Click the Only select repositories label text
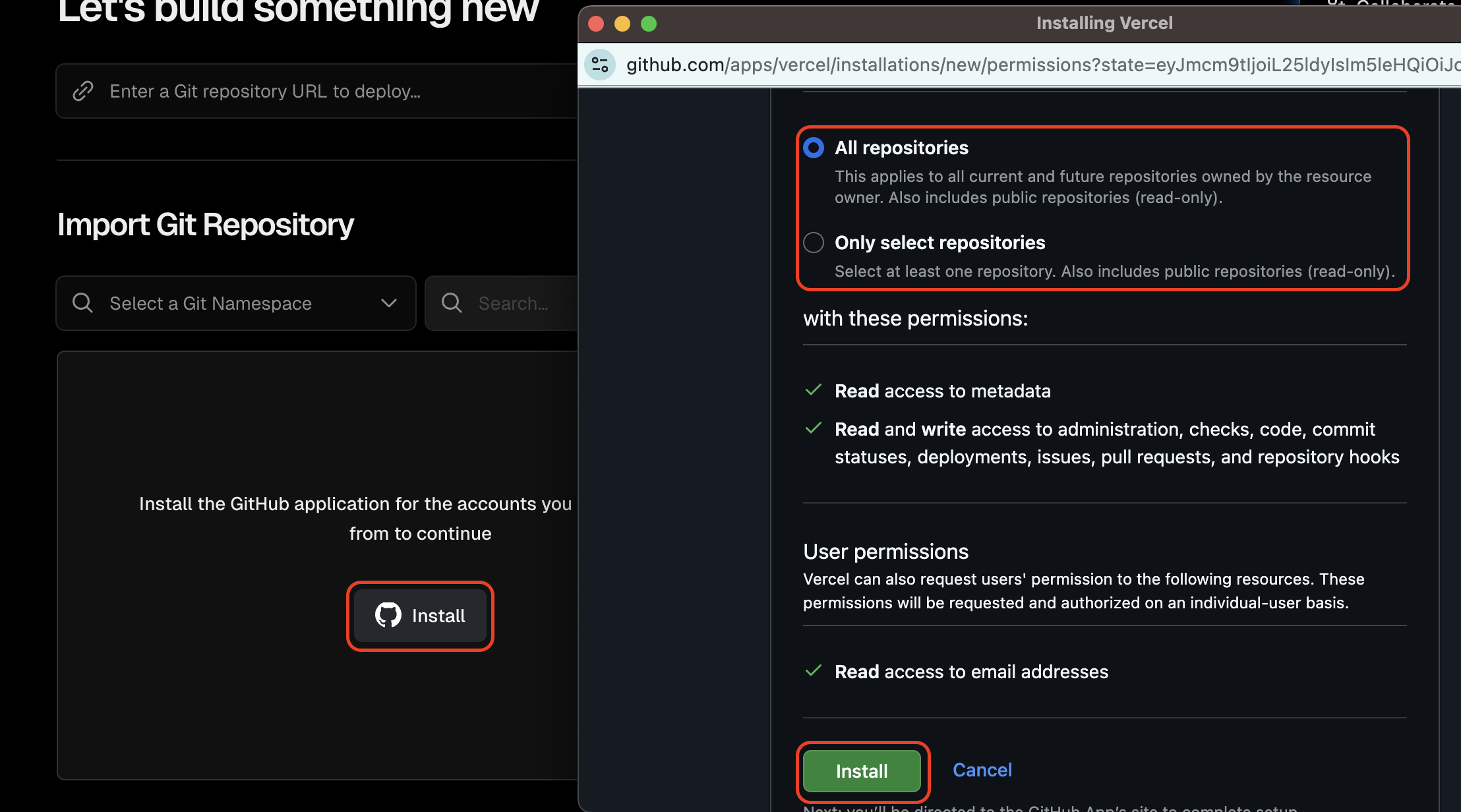 click(939, 243)
